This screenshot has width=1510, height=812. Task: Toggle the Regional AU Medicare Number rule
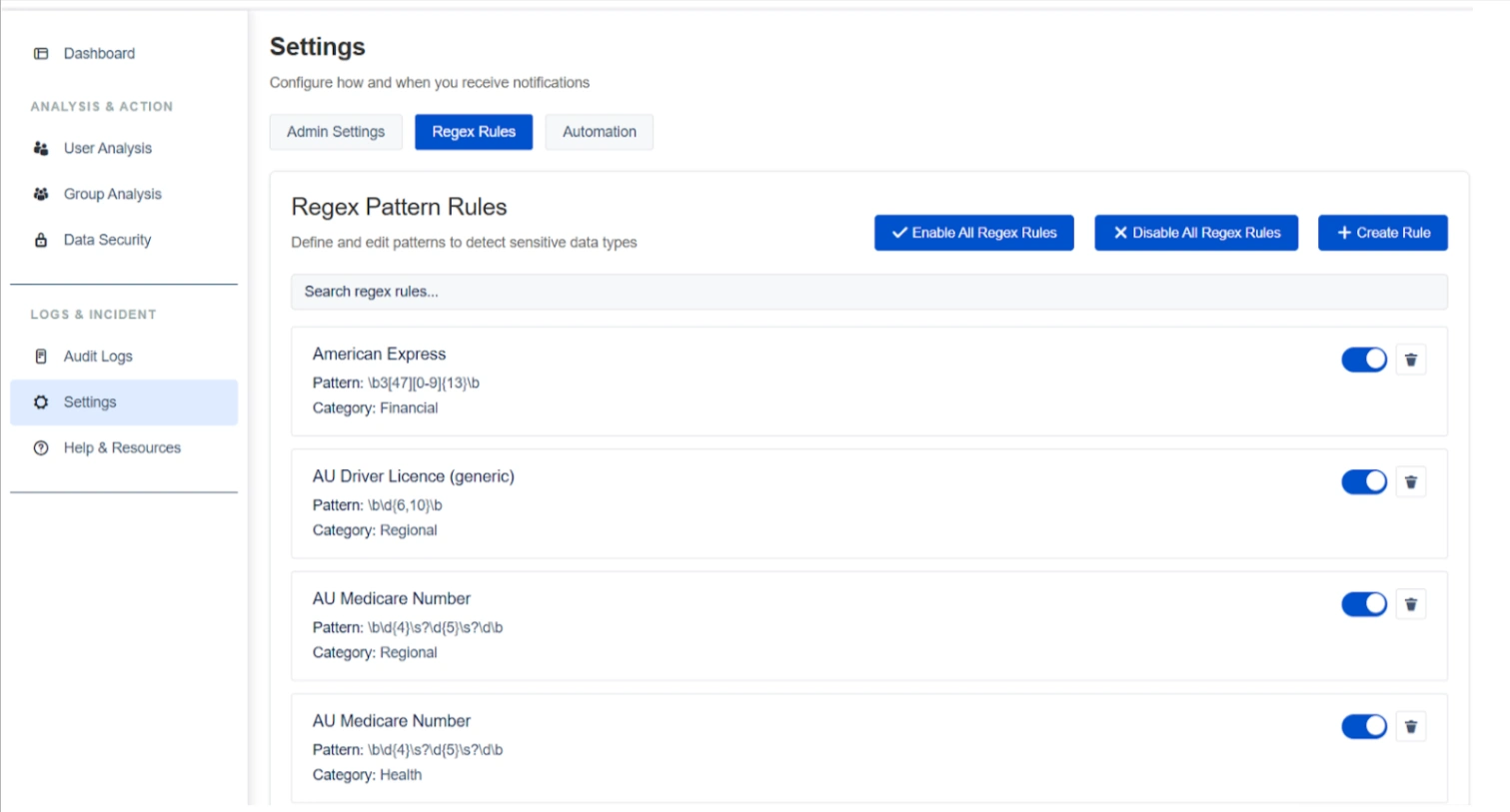[1363, 604]
